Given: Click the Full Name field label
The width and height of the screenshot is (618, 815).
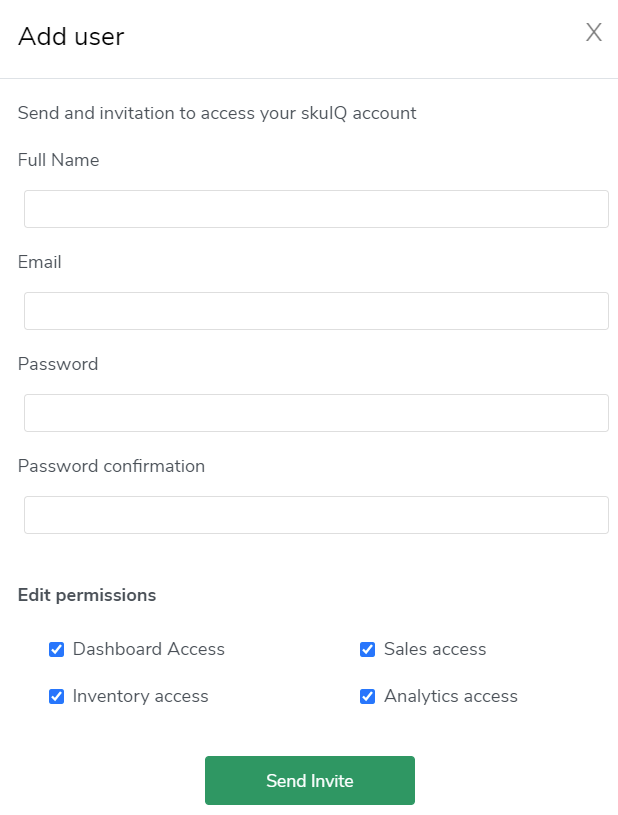Looking at the screenshot, I should tap(58, 160).
